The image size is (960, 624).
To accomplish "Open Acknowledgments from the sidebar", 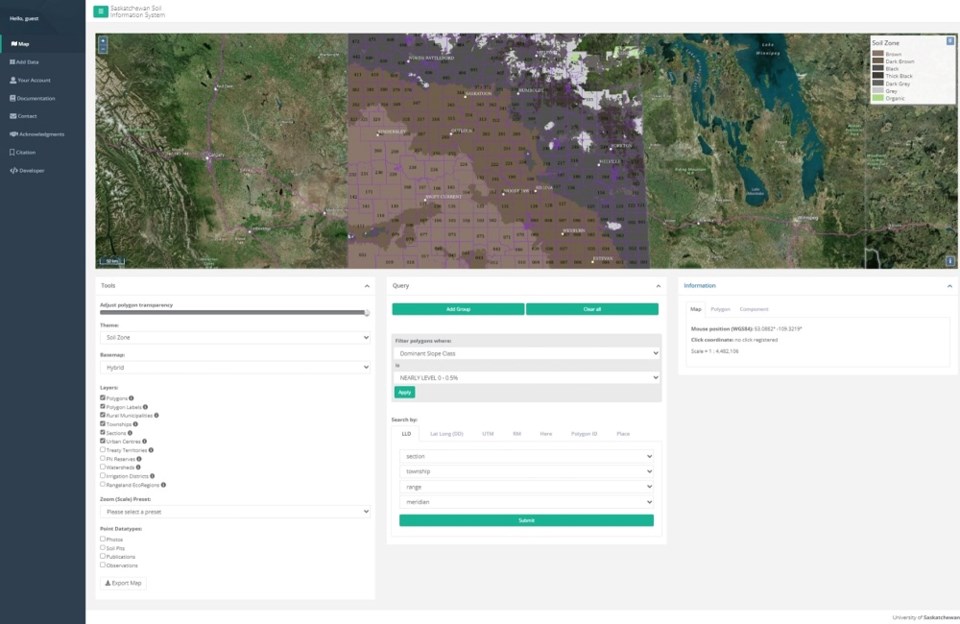I will click(37, 134).
